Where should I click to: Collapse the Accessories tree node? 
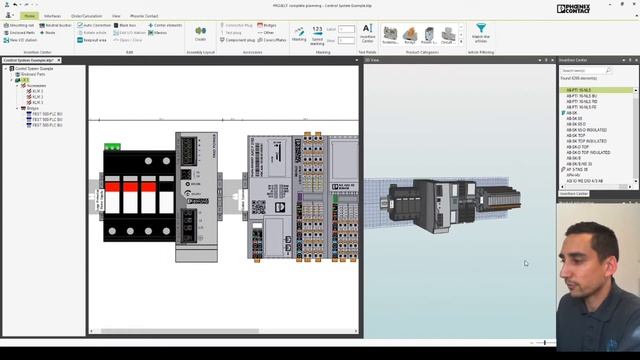tap(17, 86)
